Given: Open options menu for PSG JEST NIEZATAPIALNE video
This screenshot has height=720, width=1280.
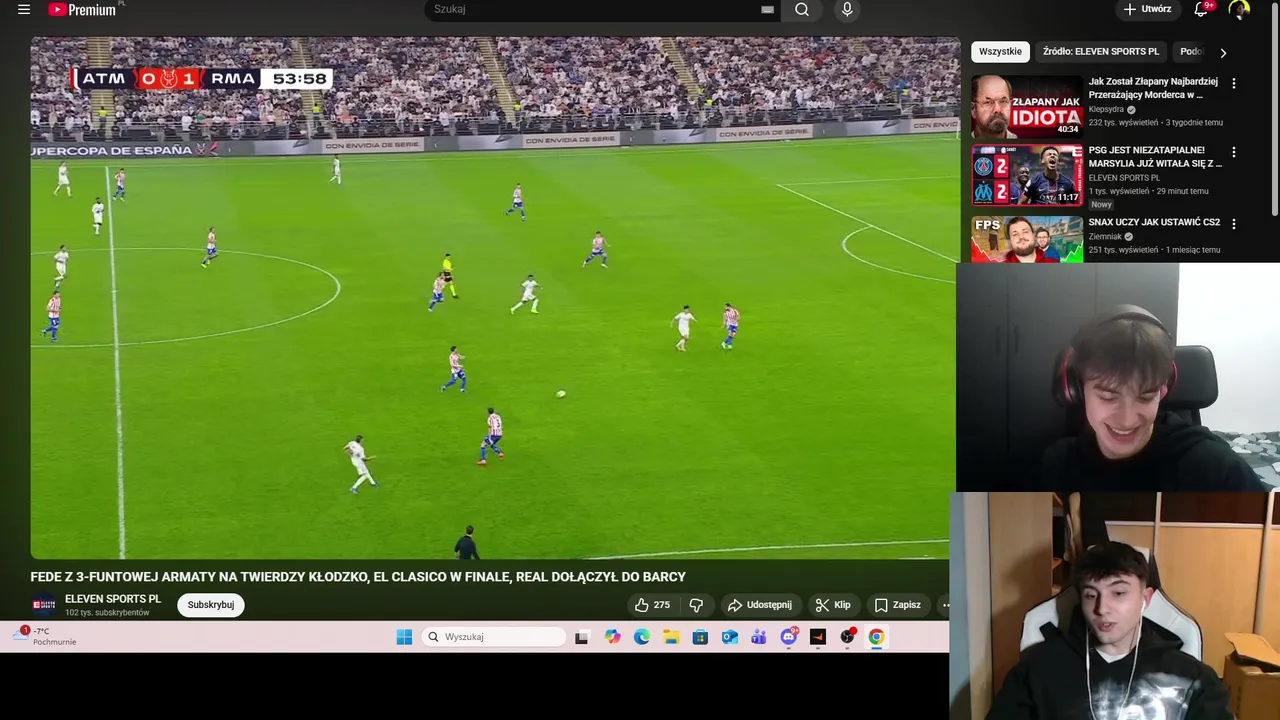Looking at the screenshot, I should point(1233,152).
